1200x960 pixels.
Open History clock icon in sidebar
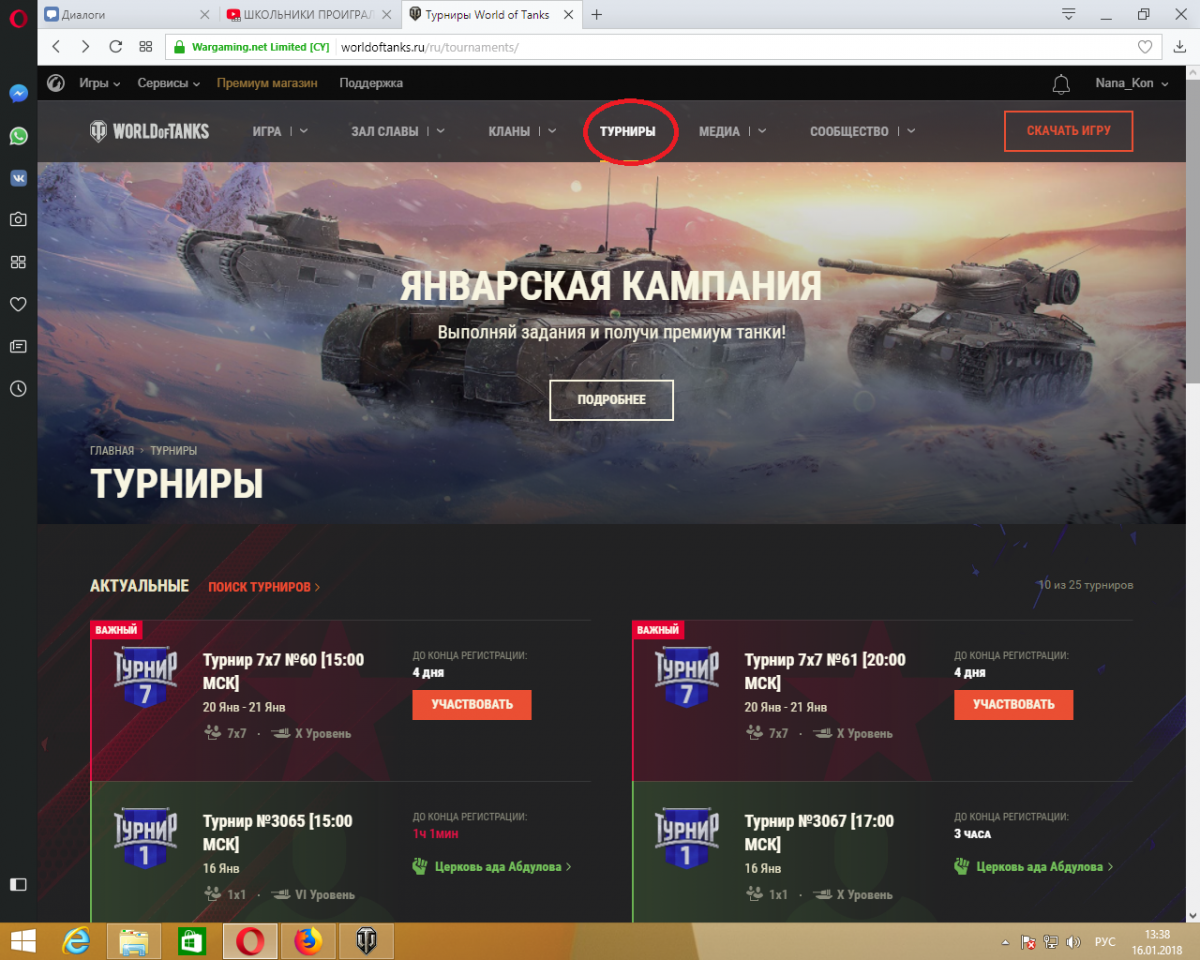click(x=18, y=388)
